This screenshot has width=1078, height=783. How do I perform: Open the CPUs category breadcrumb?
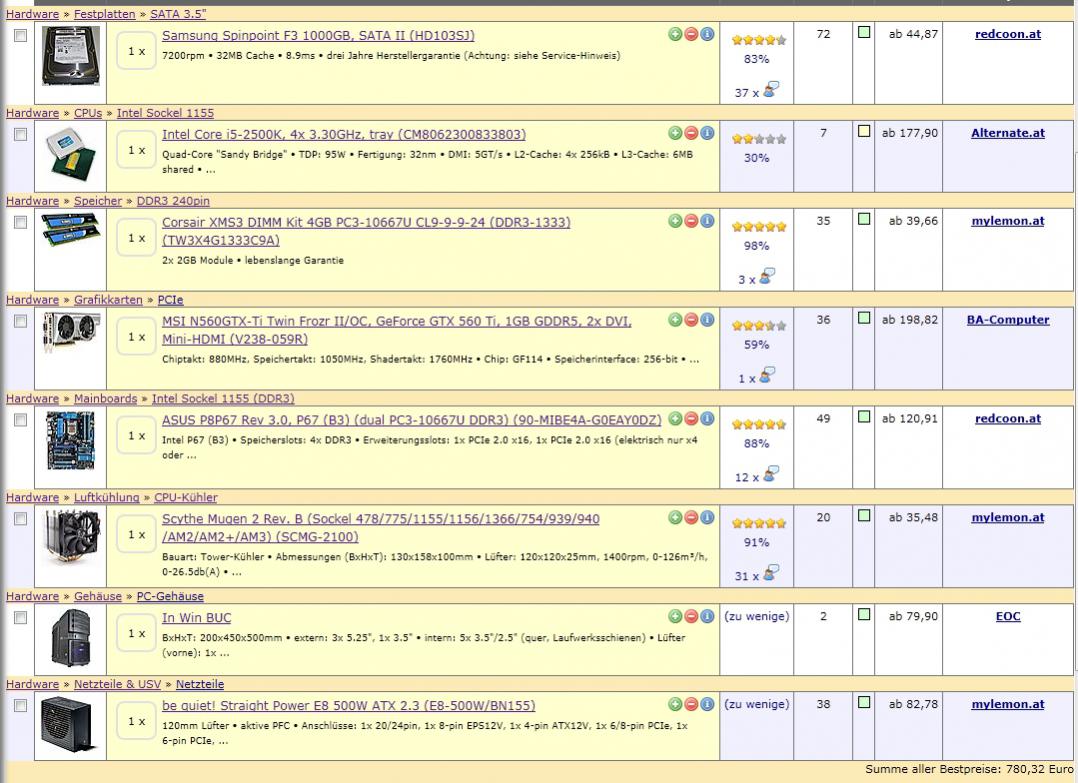coord(88,113)
